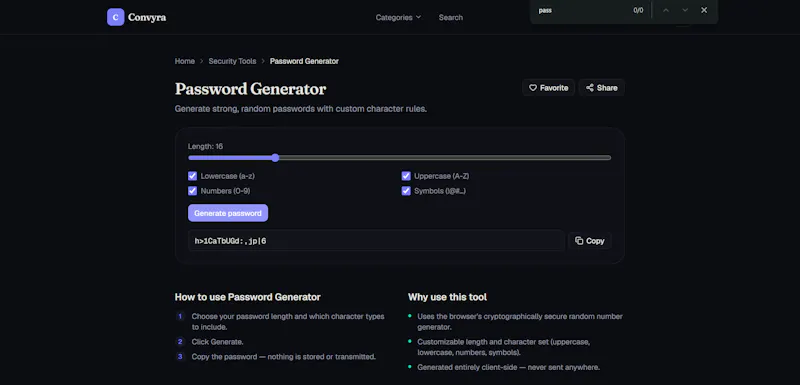This screenshot has height=385, width=800.
Task: Close the find-in-page bar
Action: pos(704,10)
